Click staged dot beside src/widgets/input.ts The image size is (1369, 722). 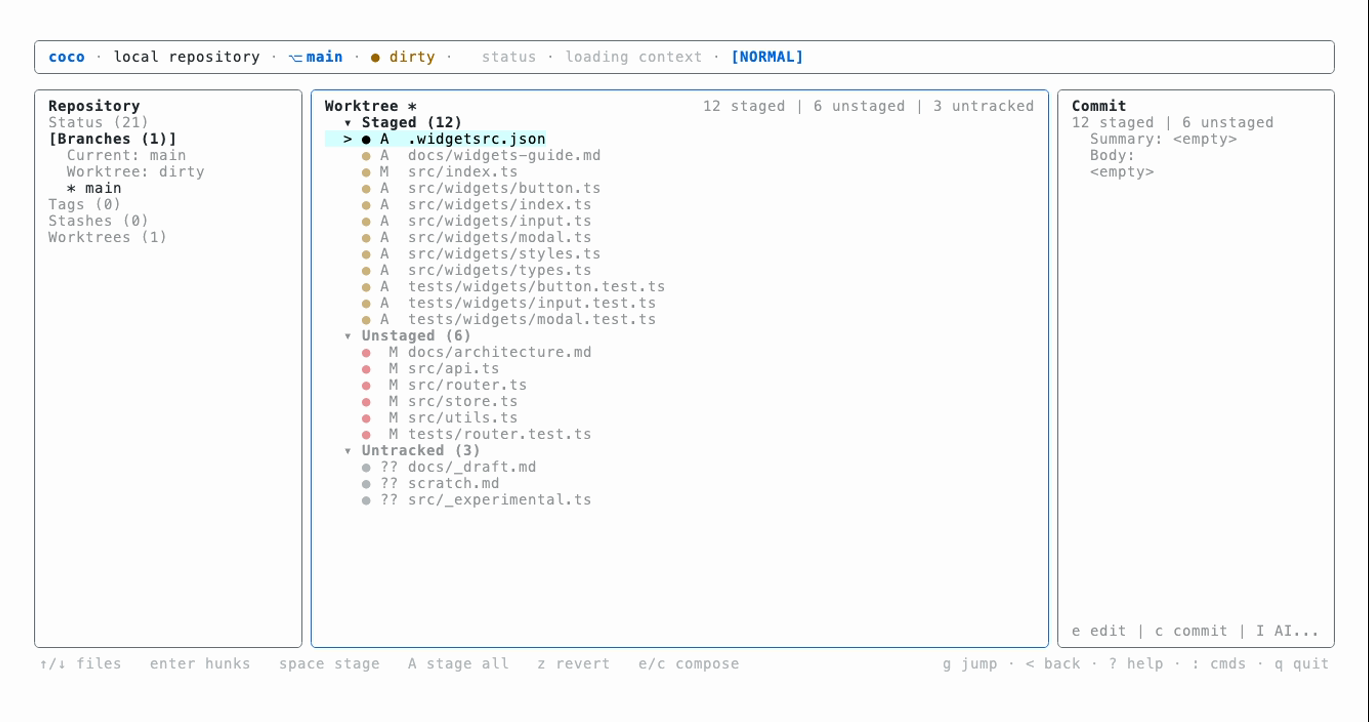366,222
